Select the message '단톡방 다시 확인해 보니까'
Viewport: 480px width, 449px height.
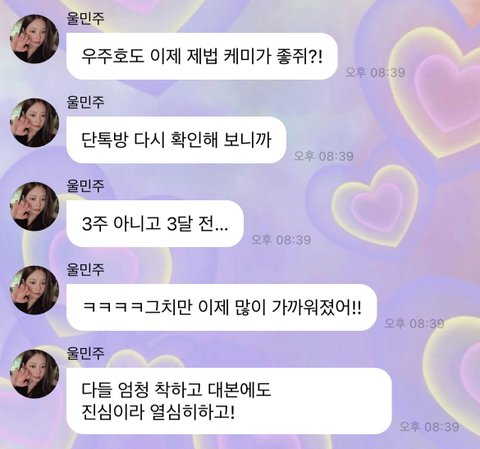[x=176, y=140]
